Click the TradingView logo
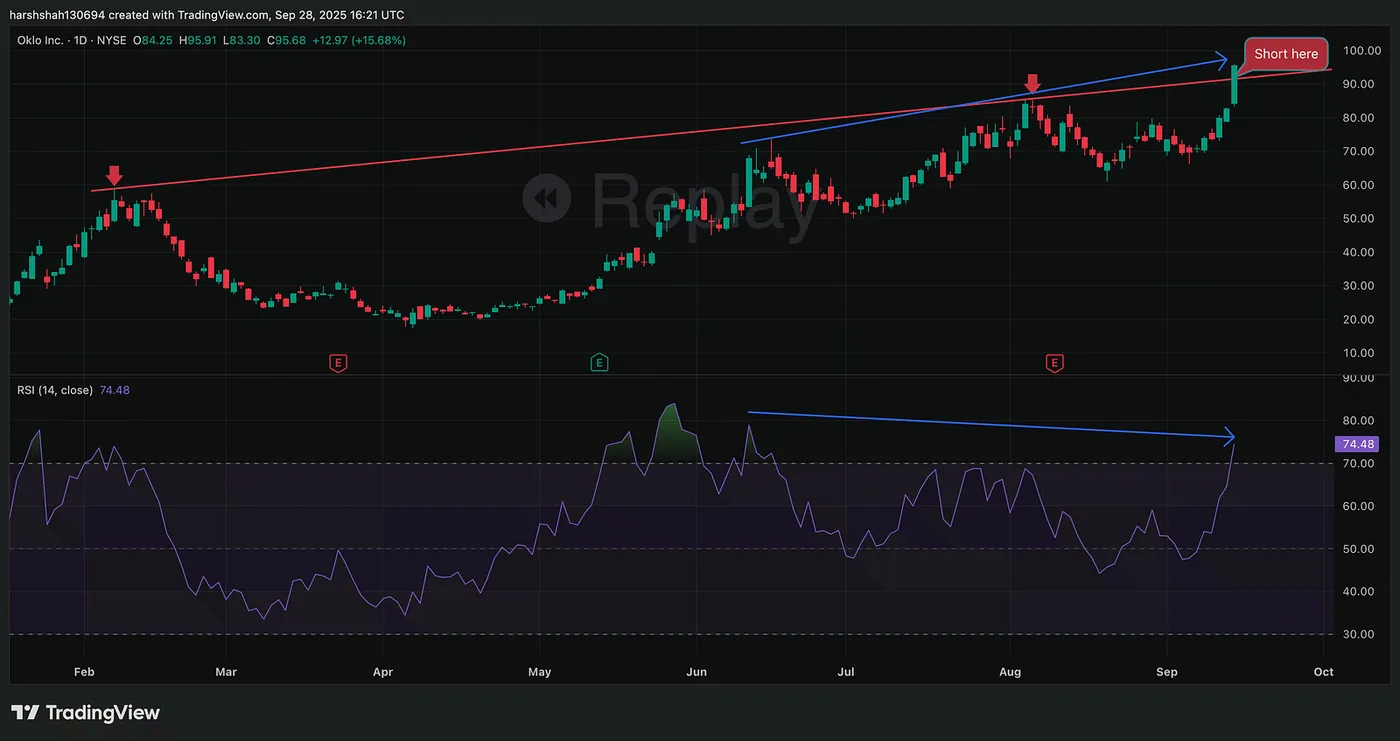 (x=86, y=713)
